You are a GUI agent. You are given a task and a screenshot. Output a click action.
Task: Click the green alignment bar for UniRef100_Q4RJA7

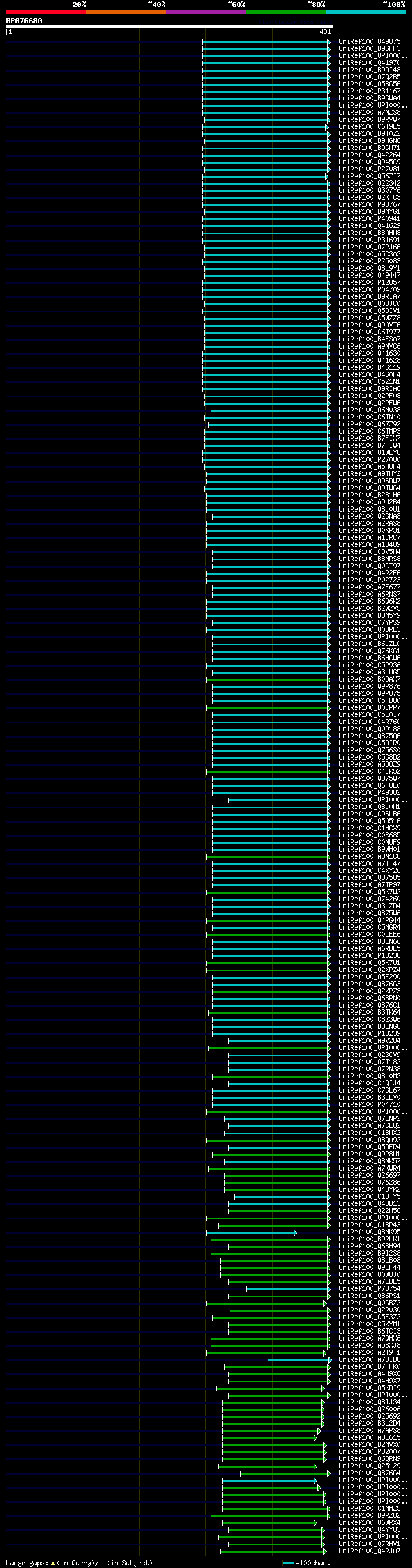274,1551
